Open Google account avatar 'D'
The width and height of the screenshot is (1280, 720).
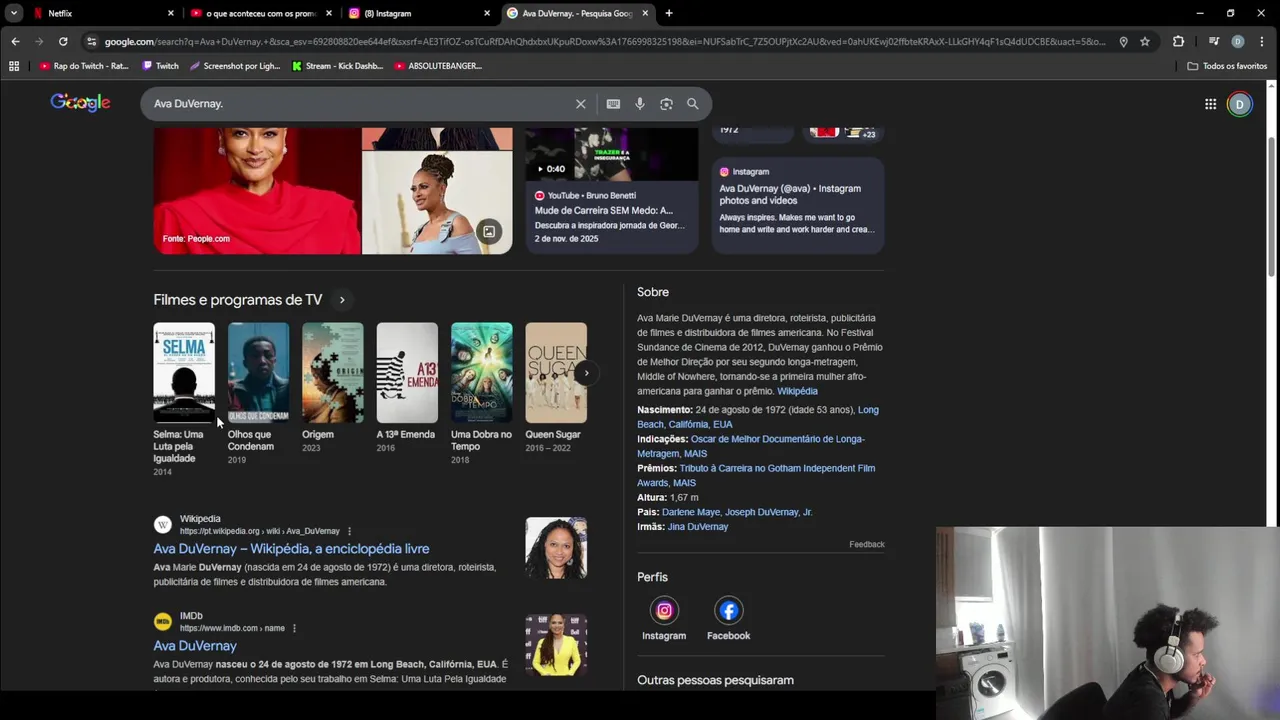point(1239,104)
